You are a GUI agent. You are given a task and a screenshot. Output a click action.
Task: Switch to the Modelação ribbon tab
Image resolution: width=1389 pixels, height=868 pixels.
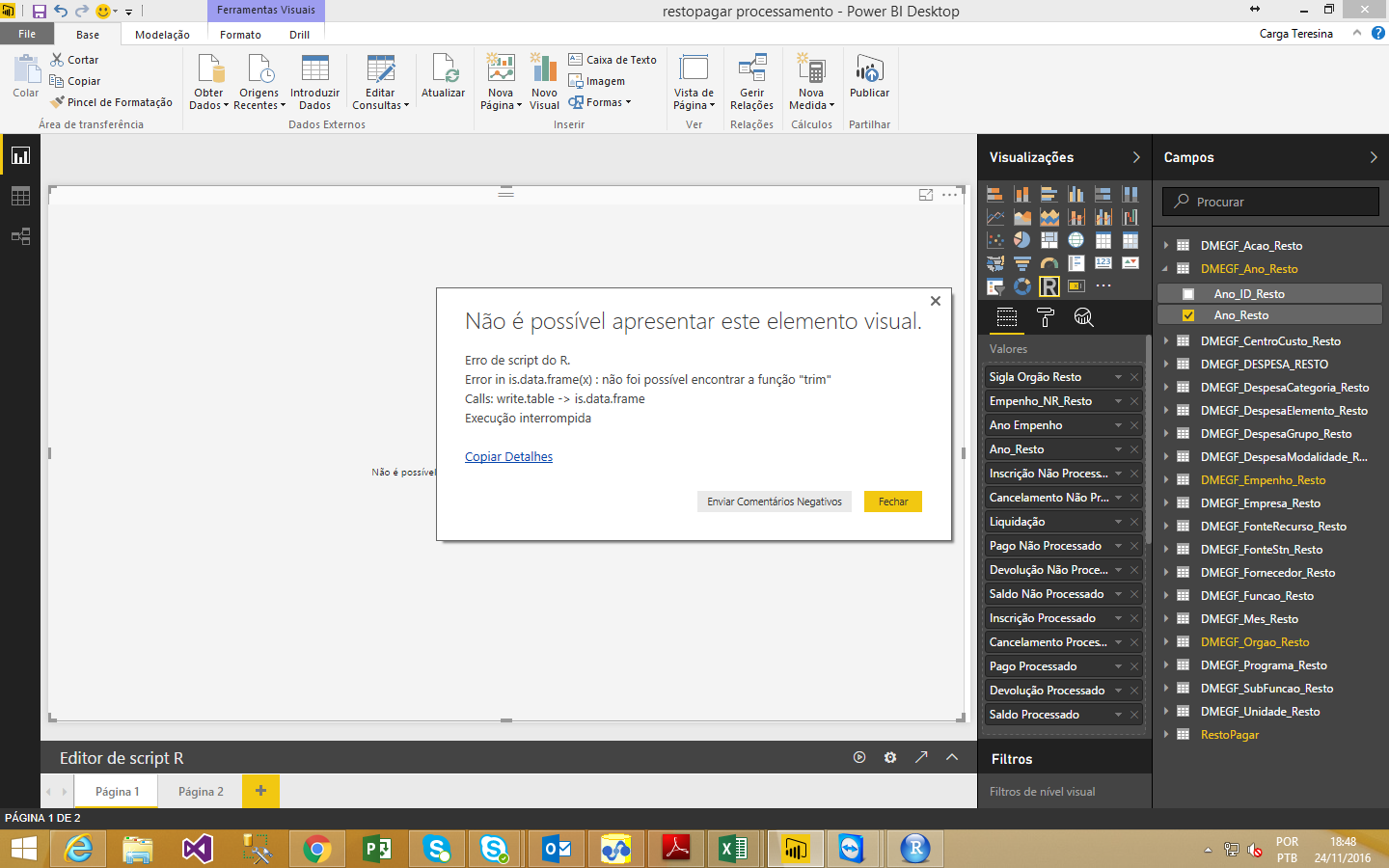162,35
